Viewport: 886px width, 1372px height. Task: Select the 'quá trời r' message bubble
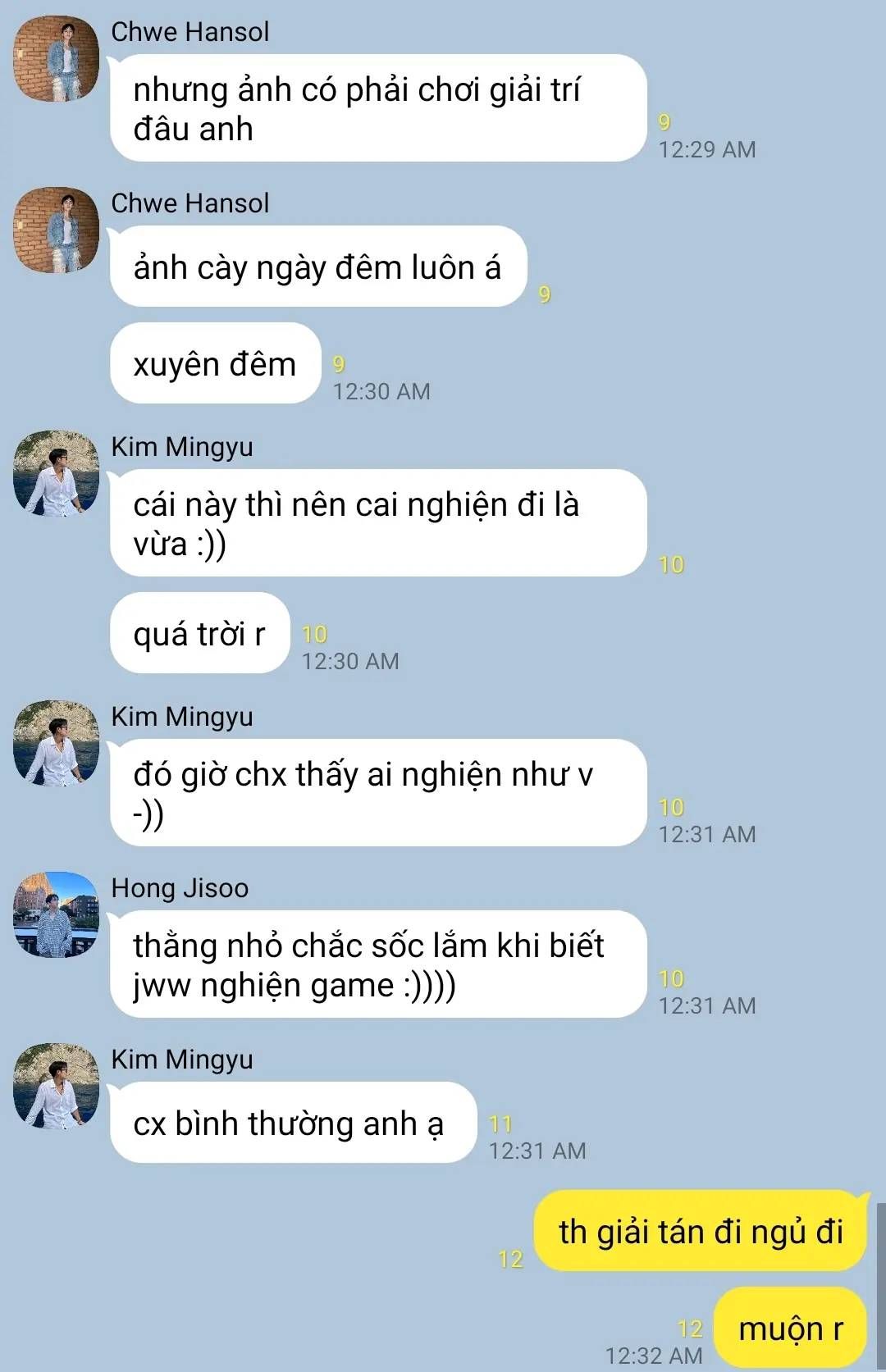coord(200,633)
